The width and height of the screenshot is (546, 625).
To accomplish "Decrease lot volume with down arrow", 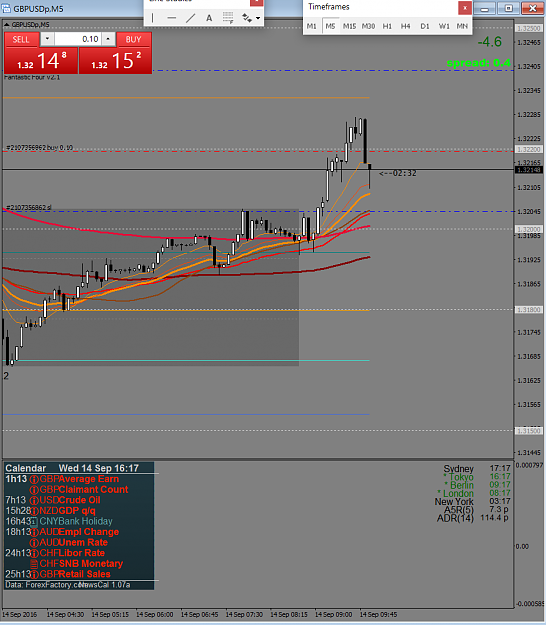I will [47, 39].
